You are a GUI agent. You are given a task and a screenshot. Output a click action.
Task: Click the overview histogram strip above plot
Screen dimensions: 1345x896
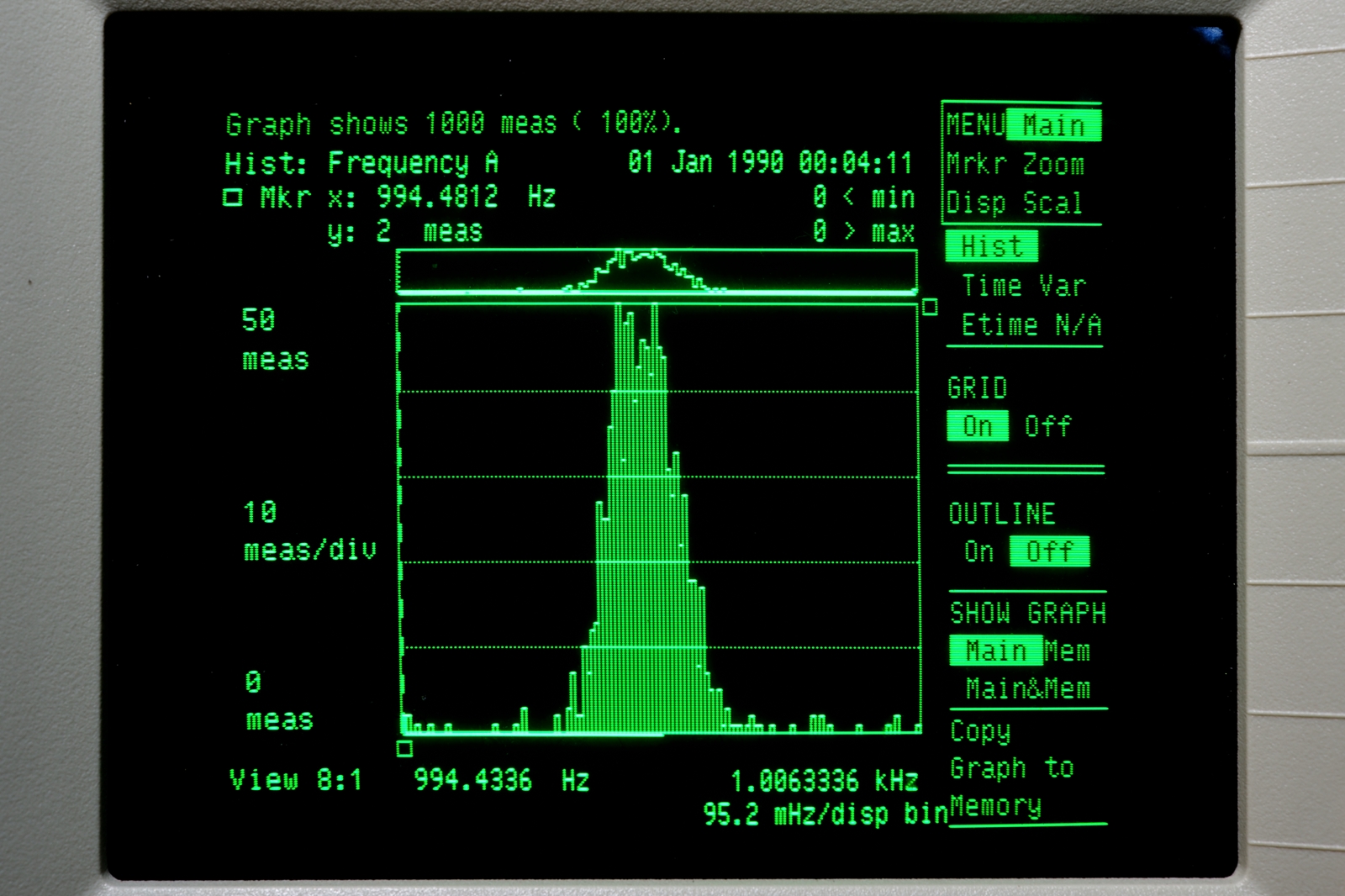coord(656,271)
